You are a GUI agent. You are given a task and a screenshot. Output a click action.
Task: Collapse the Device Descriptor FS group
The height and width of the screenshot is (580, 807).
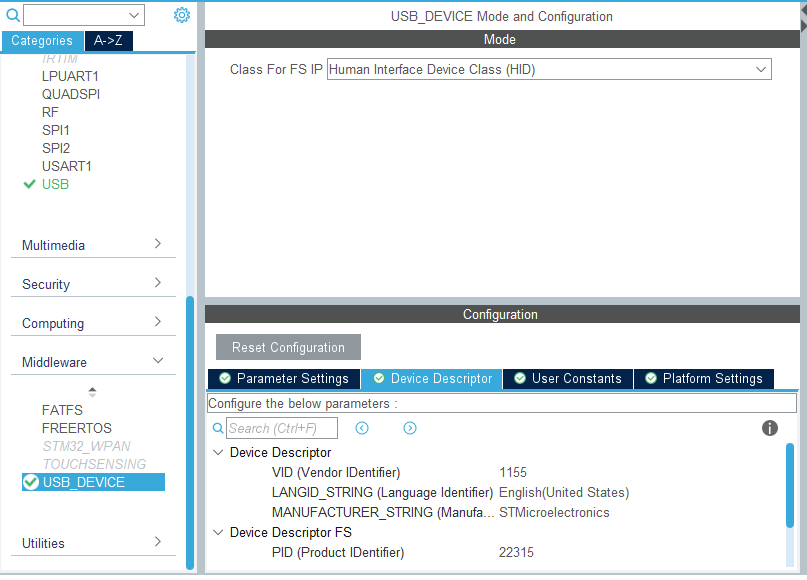(x=218, y=532)
